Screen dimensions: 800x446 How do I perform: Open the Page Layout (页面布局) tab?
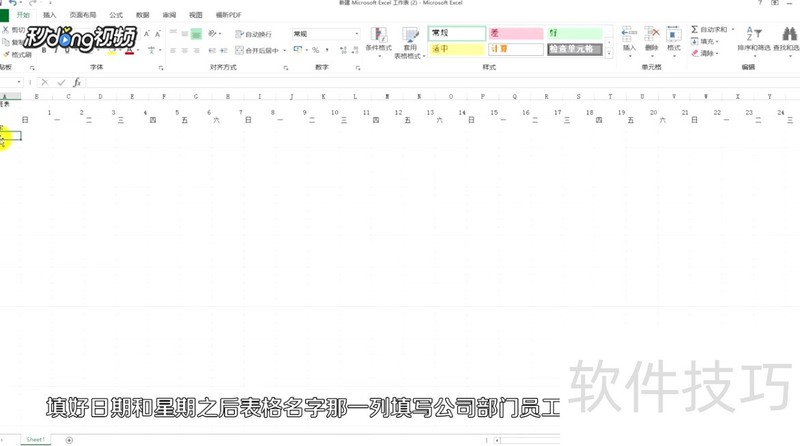pyautogui.click(x=83, y=15)
